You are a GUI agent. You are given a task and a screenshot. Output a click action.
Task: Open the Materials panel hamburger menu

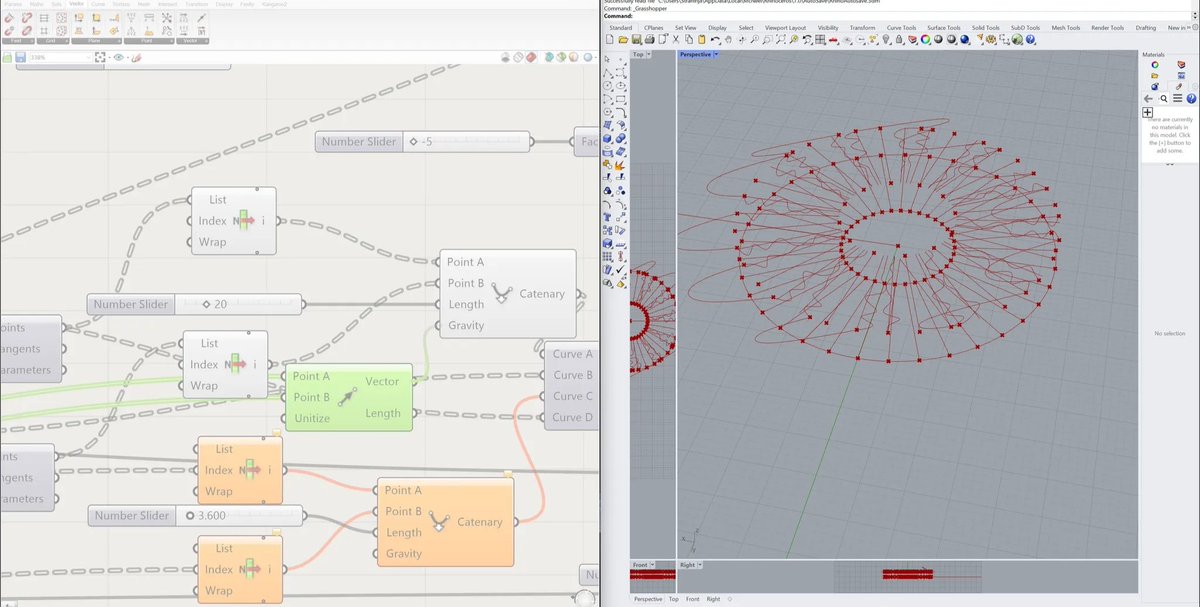click(1178, 98)
